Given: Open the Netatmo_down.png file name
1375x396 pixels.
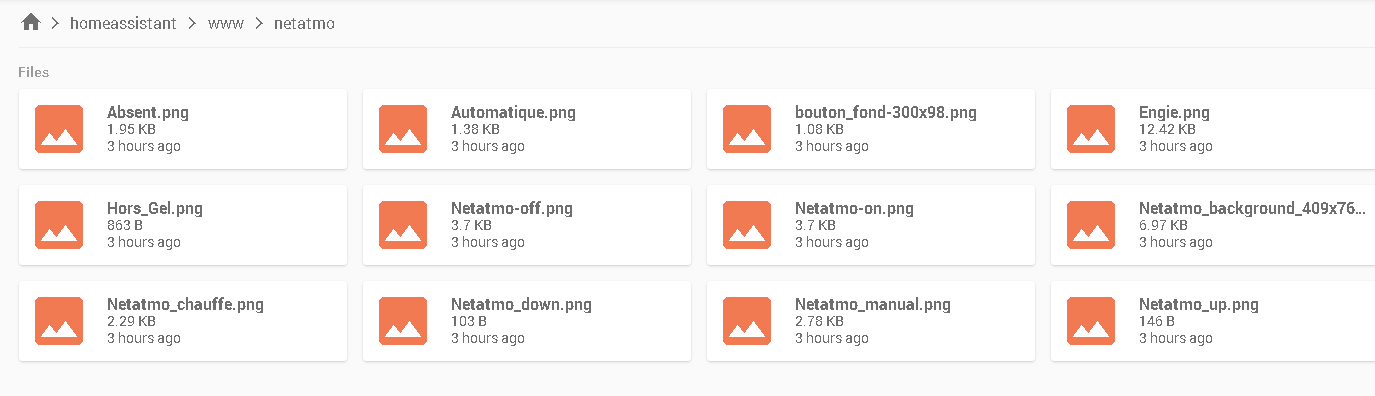Looking at the screenshot, I should coord(521,305).
